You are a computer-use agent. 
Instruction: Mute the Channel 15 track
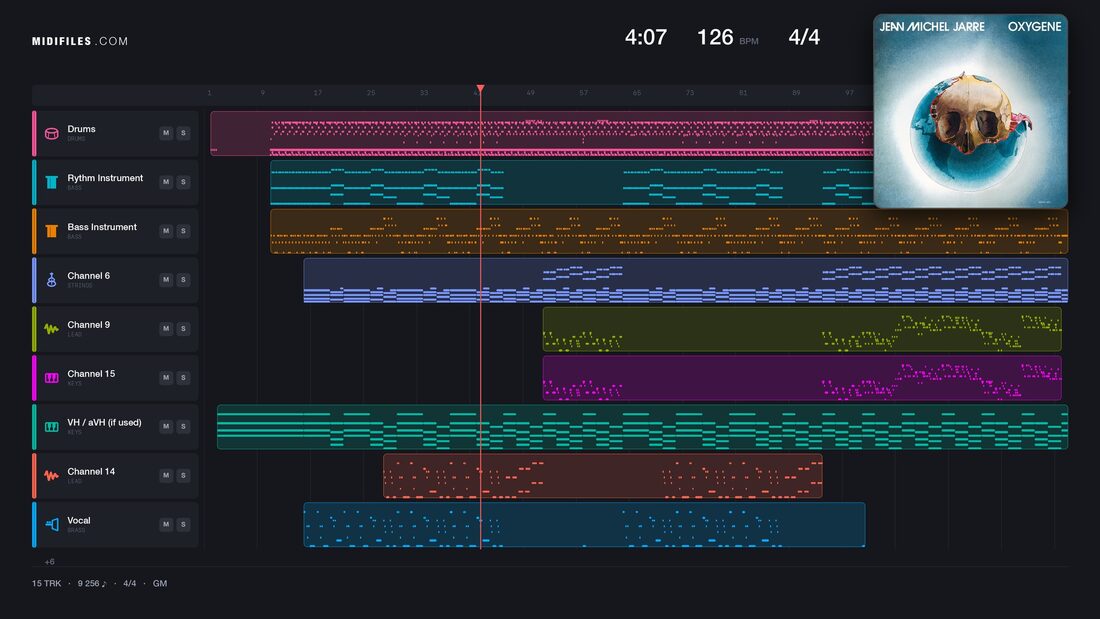click(166, 378)
